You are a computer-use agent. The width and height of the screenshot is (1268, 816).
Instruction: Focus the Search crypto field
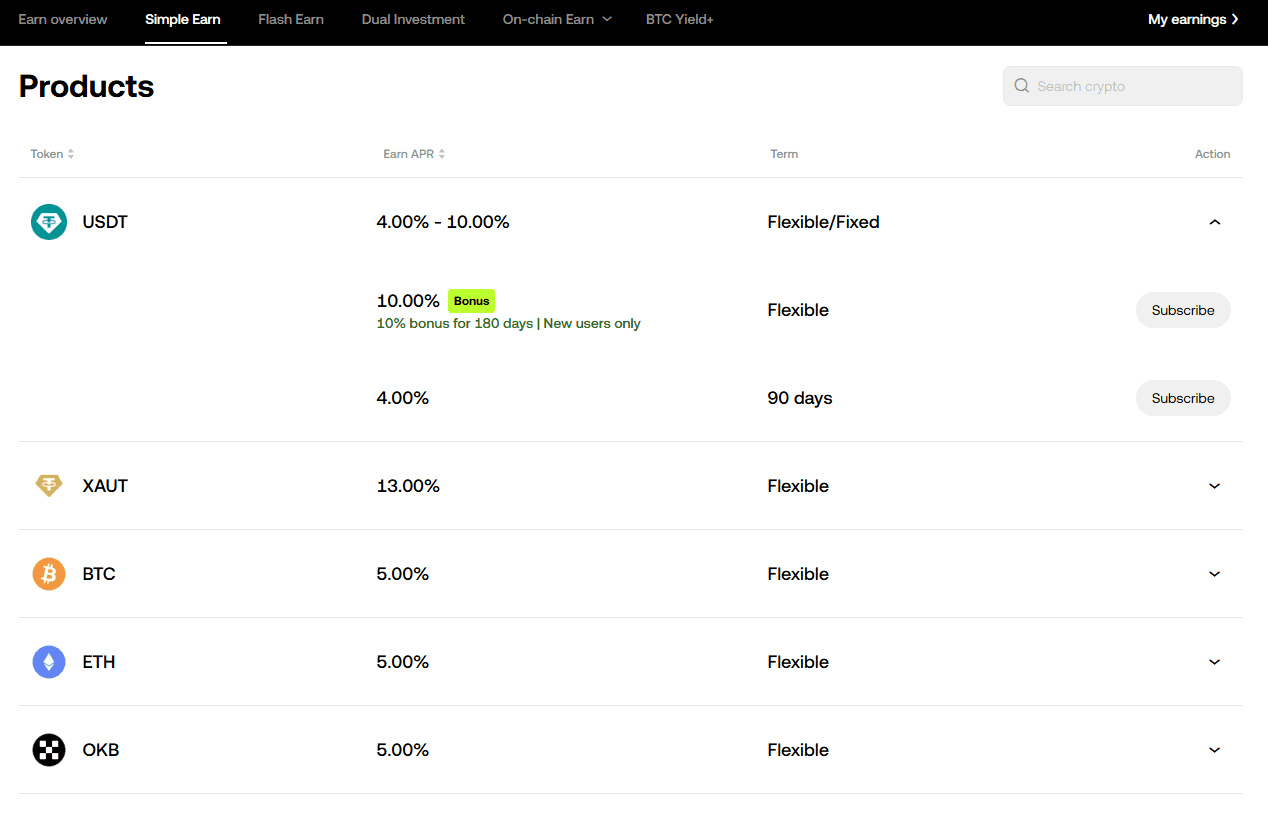click(1123, 86)
